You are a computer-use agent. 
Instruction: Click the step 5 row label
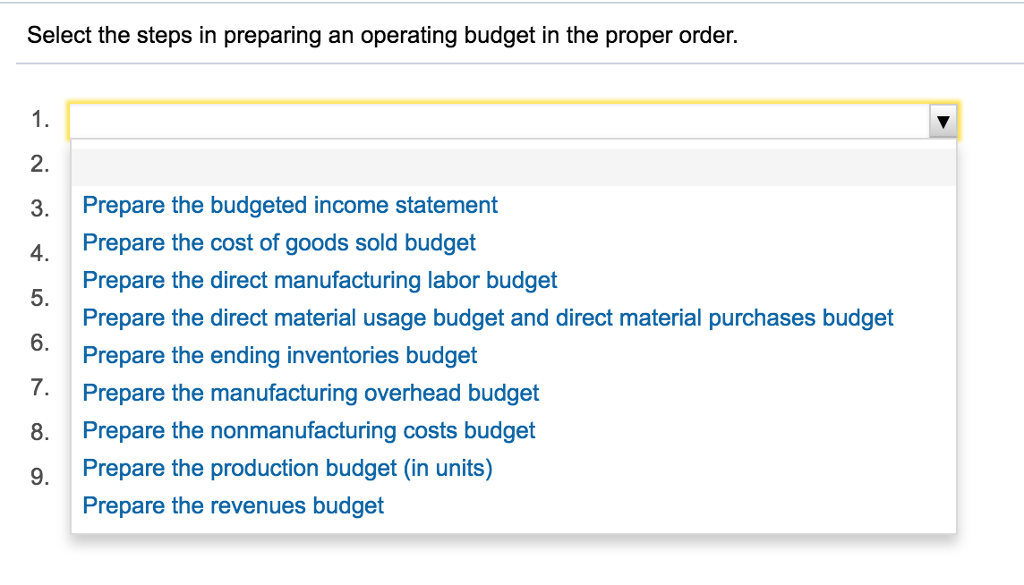tap(39, 298)
